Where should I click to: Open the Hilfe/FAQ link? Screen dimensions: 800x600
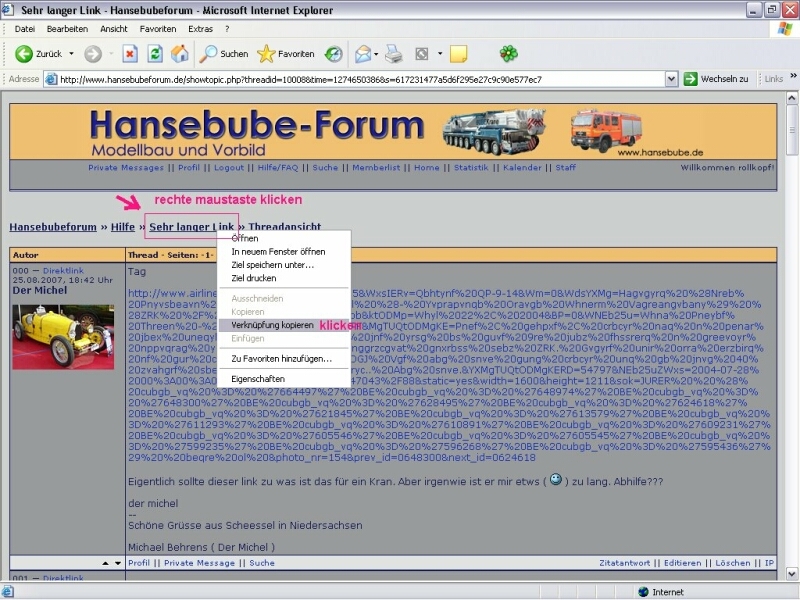point(278,167)
